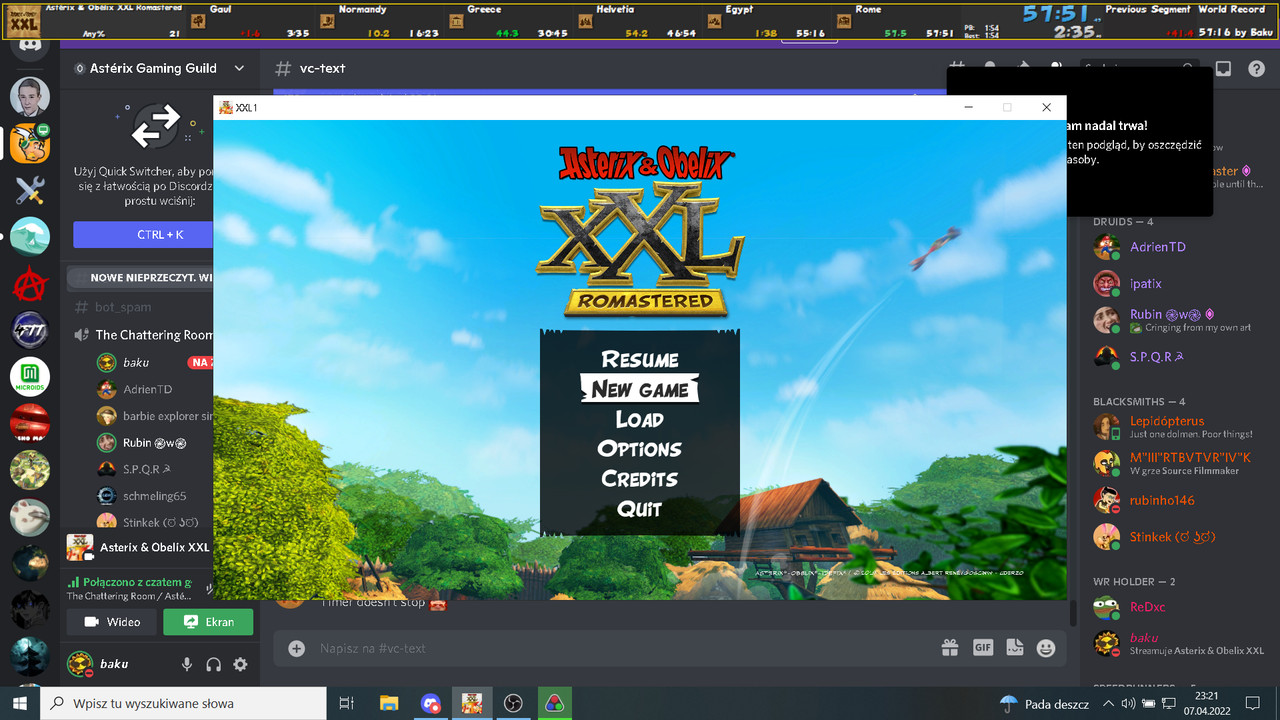Stop screen sharing with Ekran button

click(206, 622)
